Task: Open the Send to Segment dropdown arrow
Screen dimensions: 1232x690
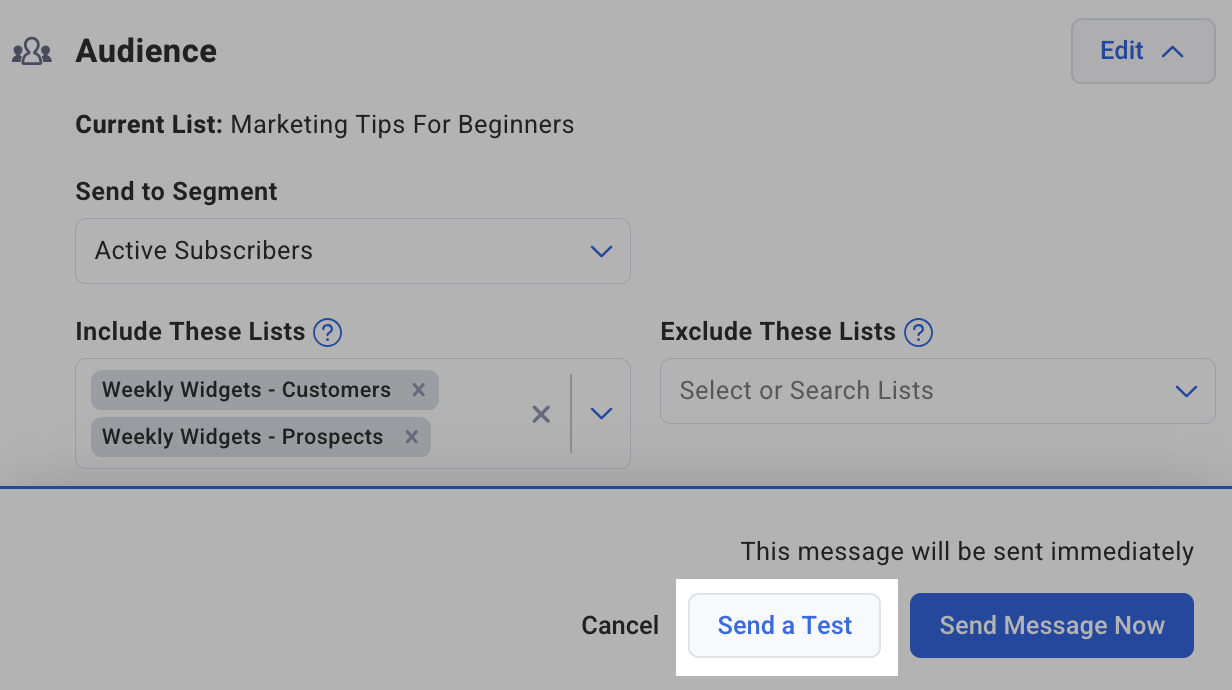Action: (601, 251)
